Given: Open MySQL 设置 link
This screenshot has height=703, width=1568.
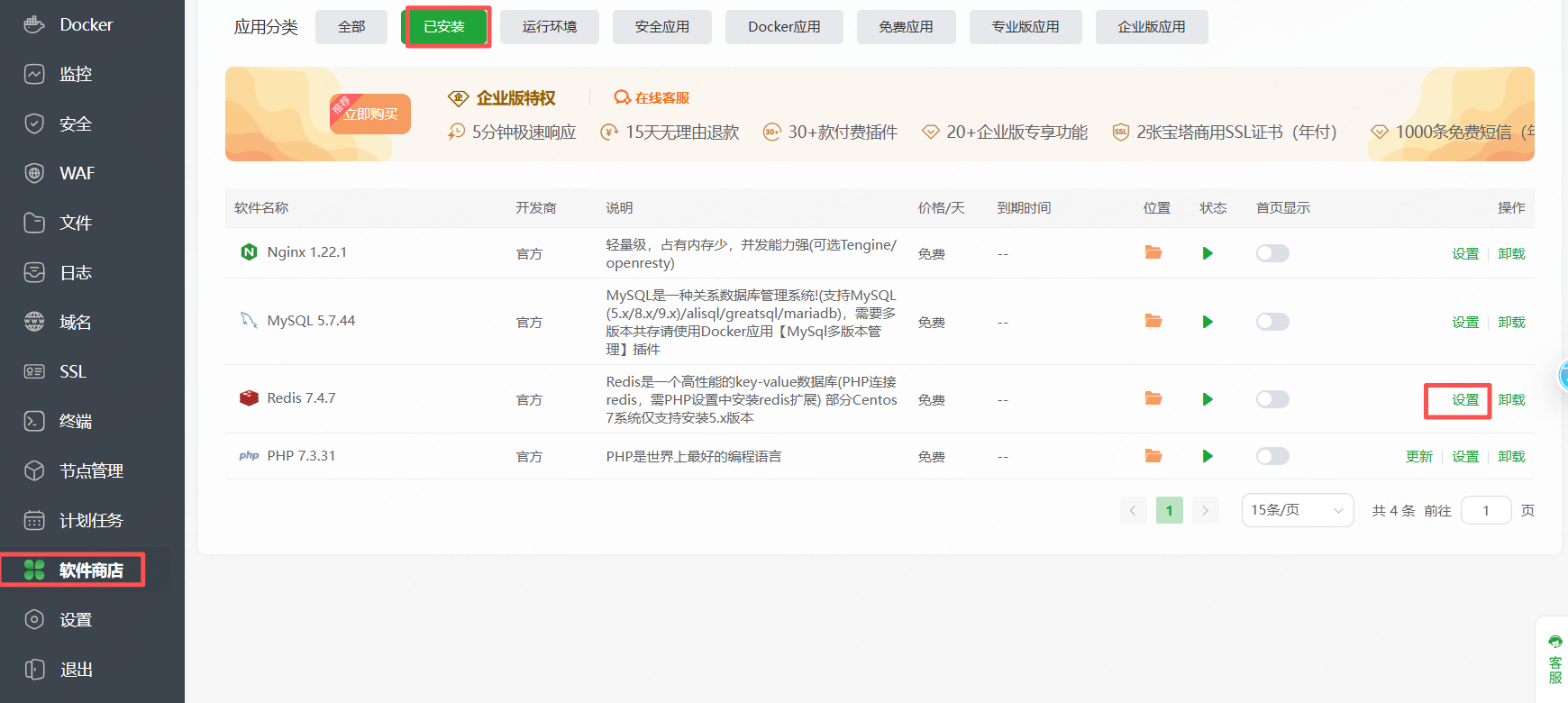Looking at the screenshot, I should [1465, 322].
